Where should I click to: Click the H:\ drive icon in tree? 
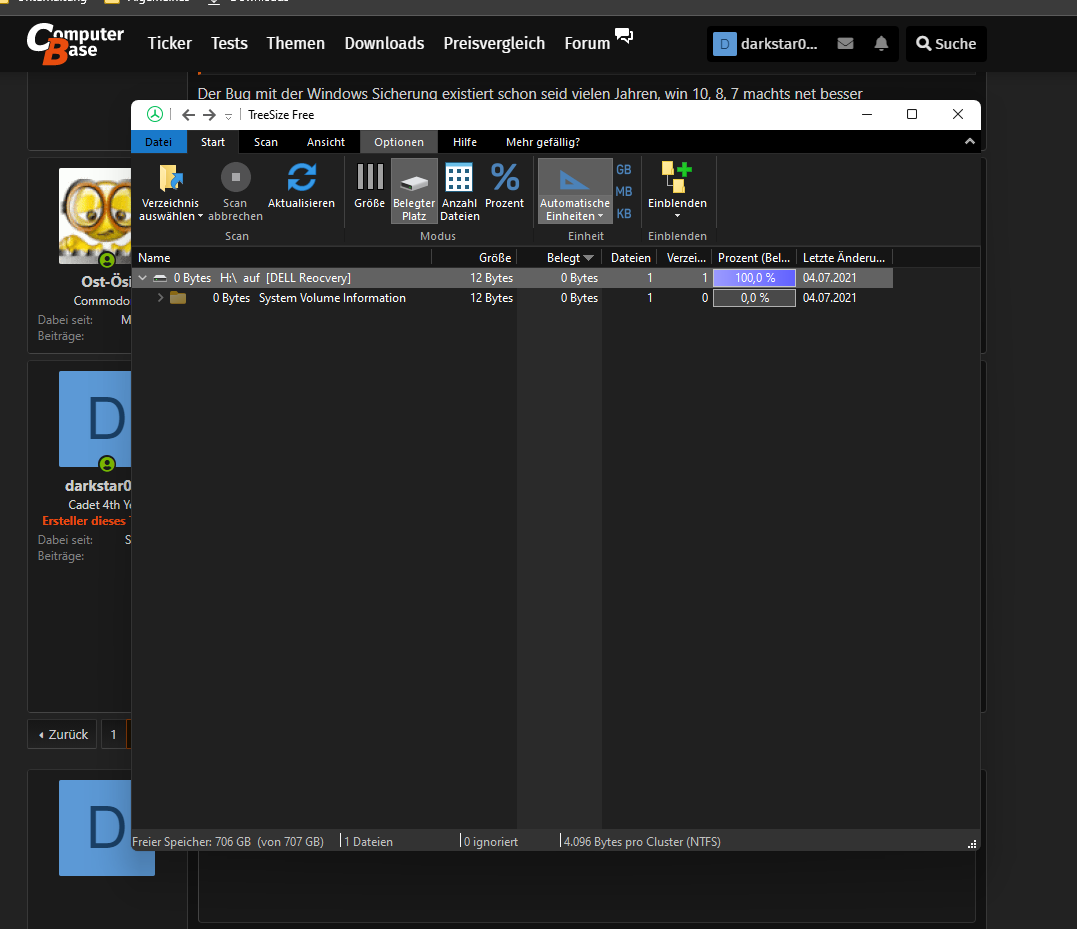point(160,278)
